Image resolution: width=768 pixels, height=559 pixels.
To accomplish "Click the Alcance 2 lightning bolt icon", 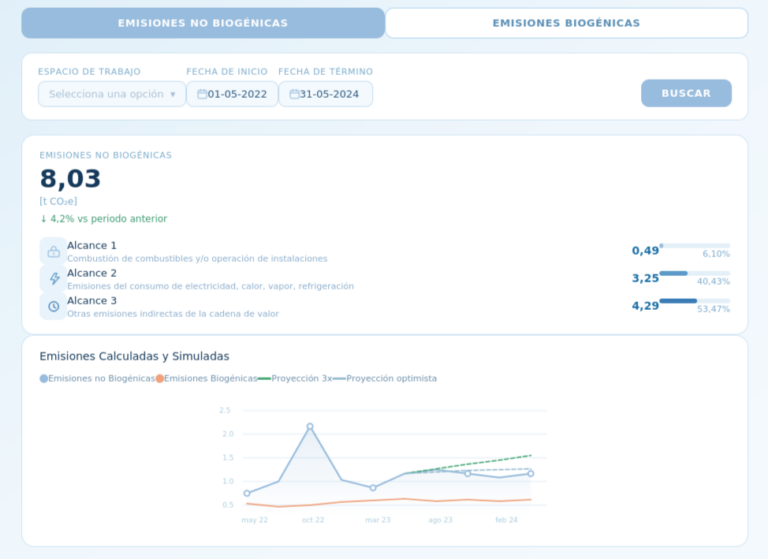I will (x=53, y=279).
